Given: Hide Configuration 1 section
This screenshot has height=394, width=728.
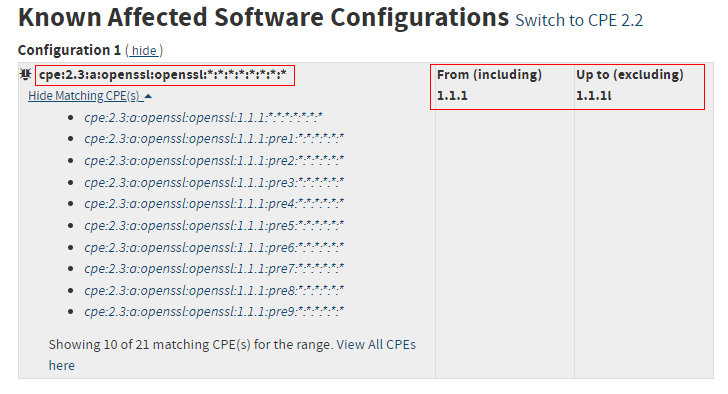Looking at the screenshot, I should (144, 51).
